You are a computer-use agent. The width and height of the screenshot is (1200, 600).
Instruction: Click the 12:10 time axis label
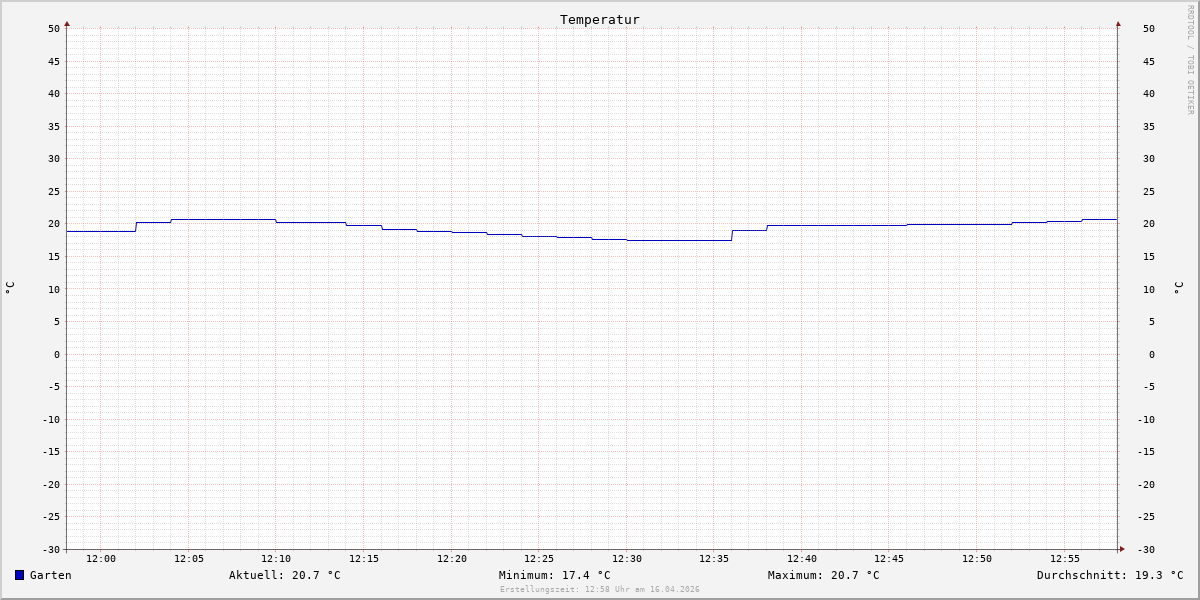click(x=276, y=559)
